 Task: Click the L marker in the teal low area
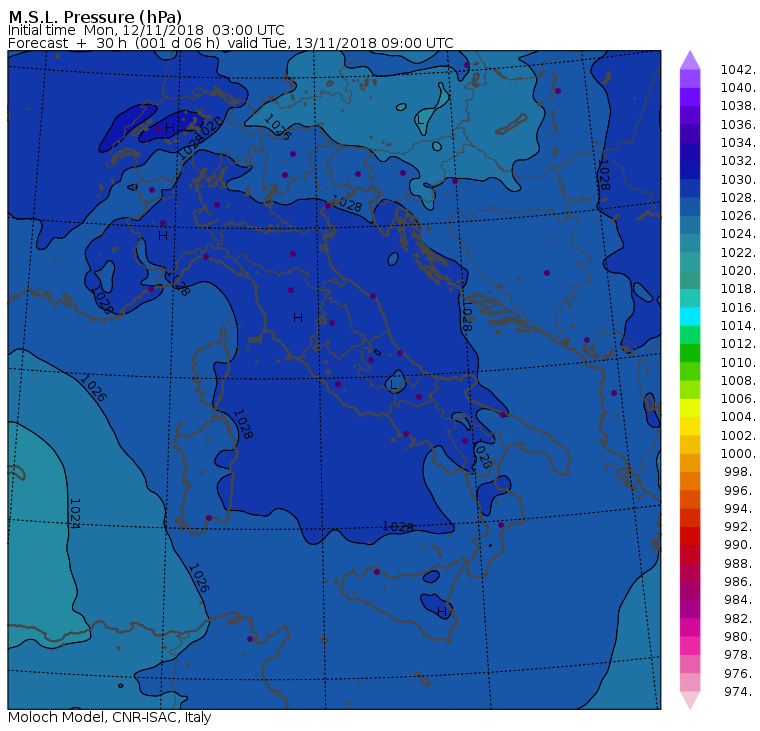coord(420,119)
